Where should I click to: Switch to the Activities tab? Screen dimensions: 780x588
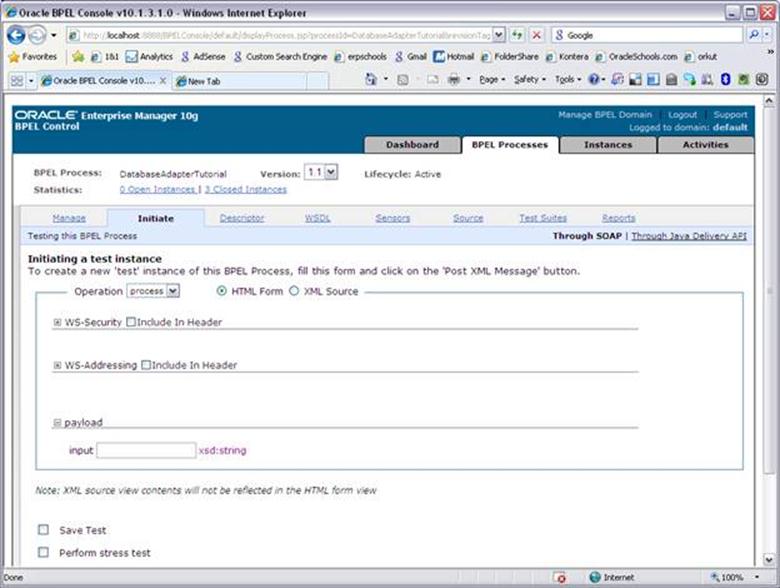click(x=705, y=145)
